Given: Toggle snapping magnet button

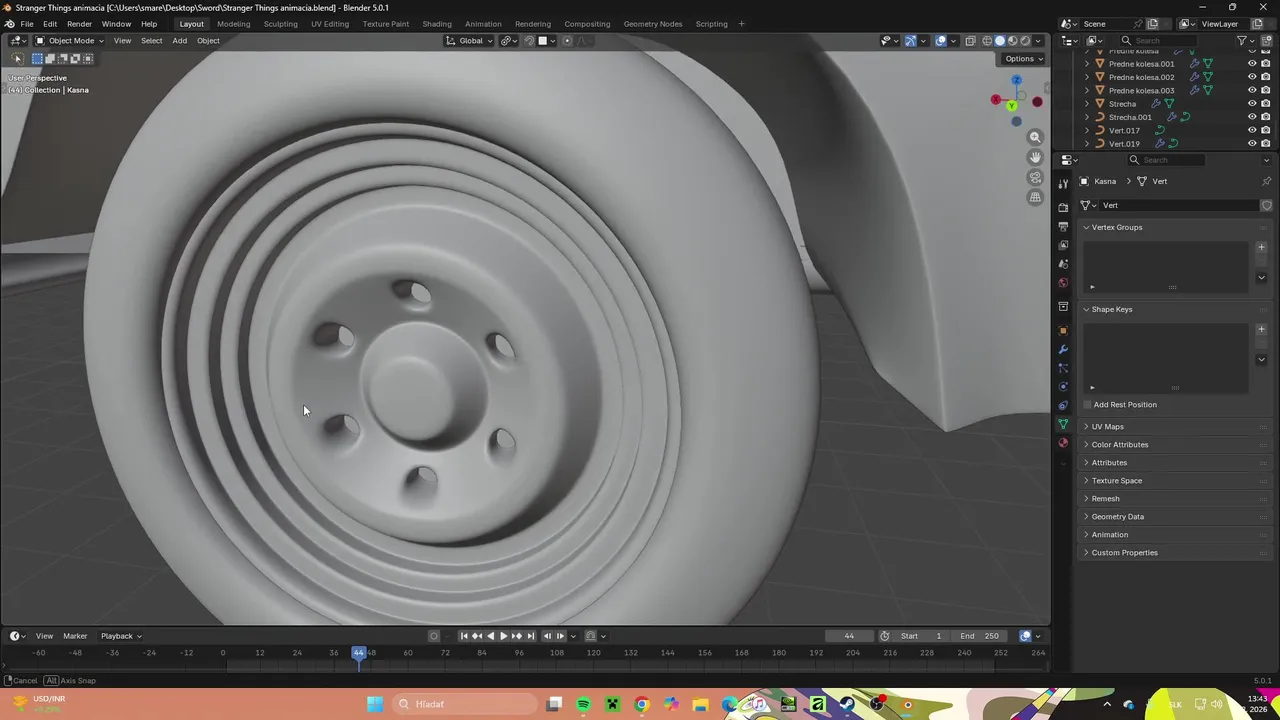Looking at the screenshot, I should tap(530, 41).
